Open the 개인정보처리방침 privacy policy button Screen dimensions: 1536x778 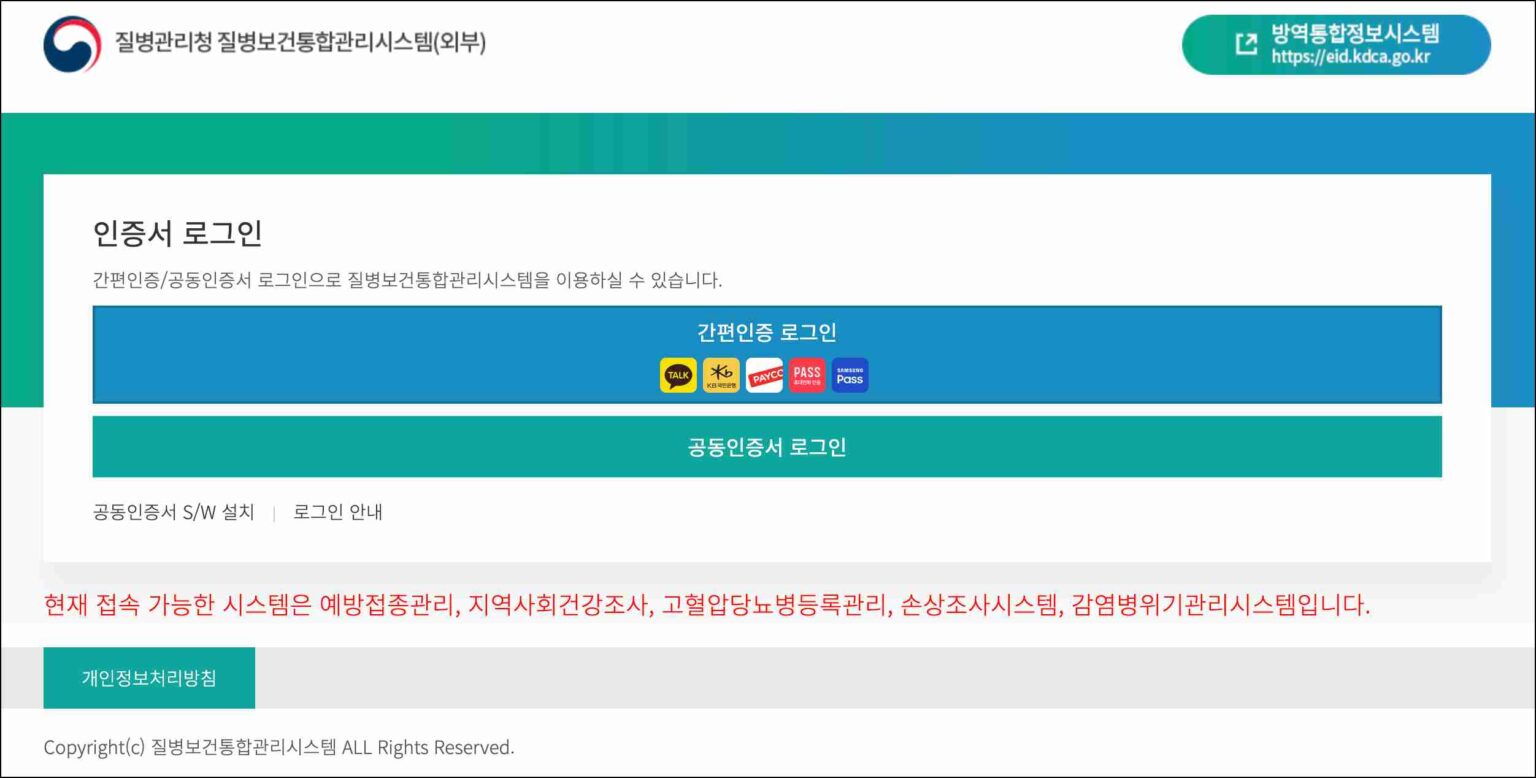[148, 677]
